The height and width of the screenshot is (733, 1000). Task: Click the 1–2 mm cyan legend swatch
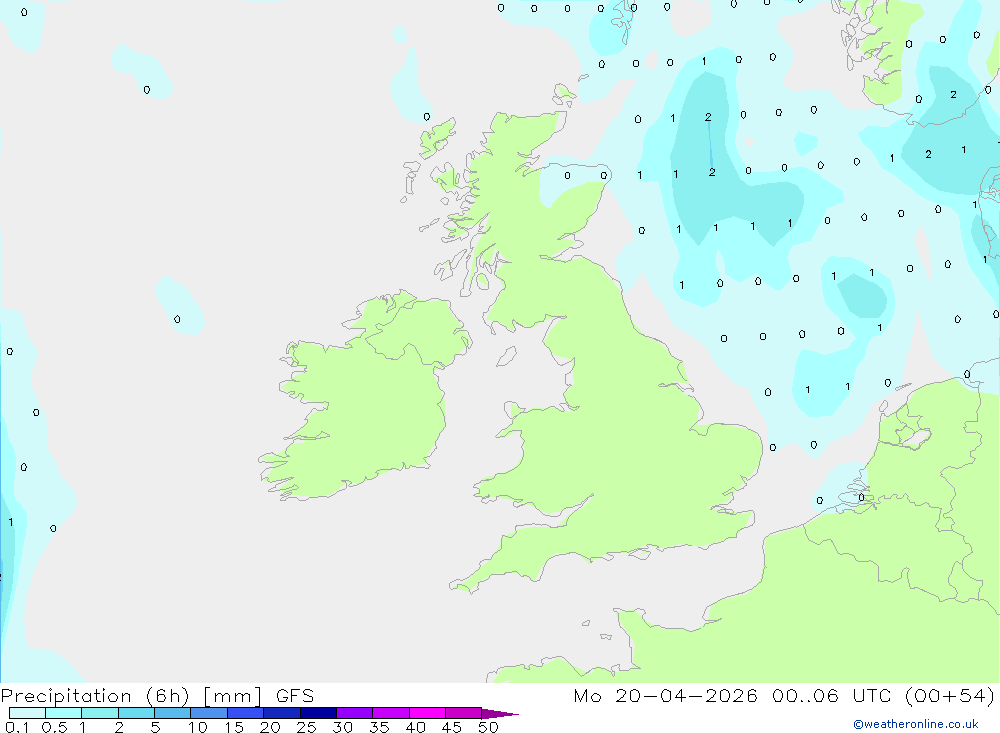(100, 713)
